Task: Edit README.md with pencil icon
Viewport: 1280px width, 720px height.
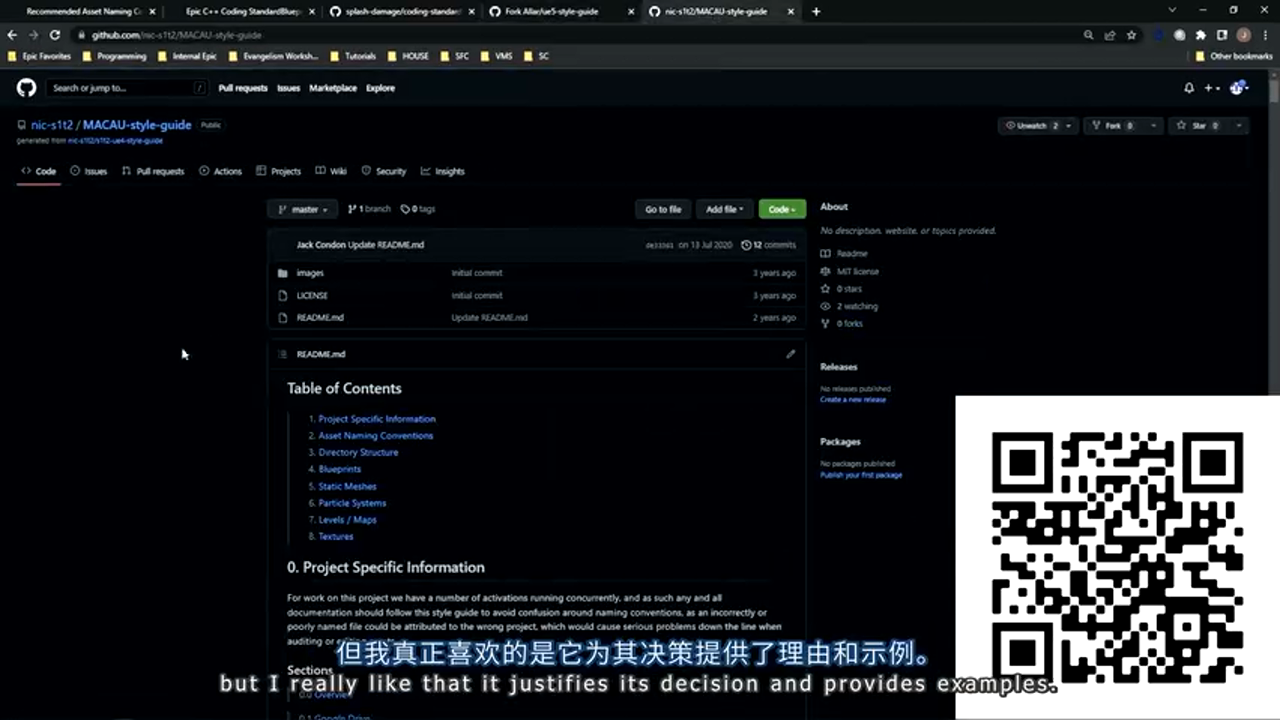Action: click(x=790, y=354)
